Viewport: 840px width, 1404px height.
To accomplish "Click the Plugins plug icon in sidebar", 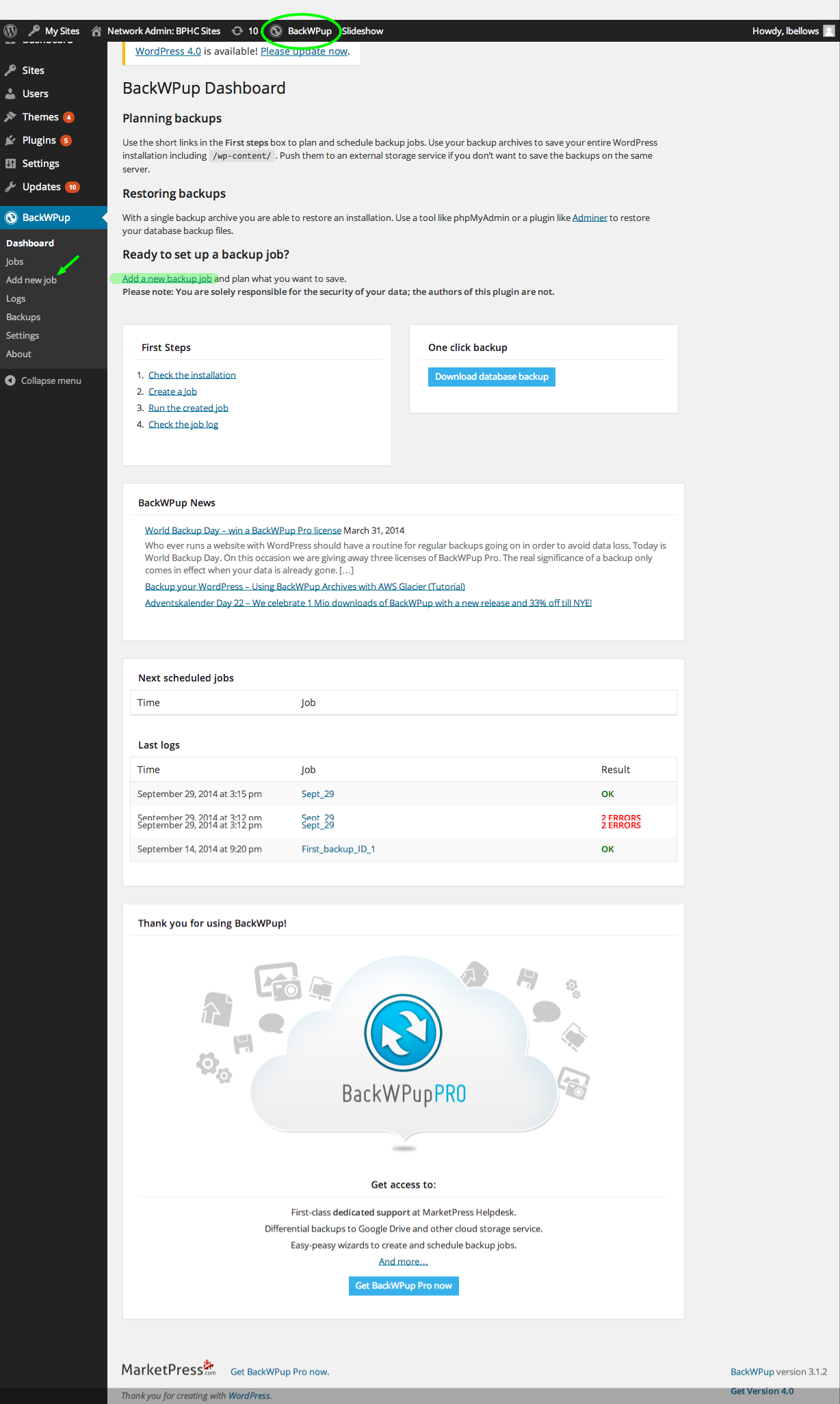I will tap(10, 140).
